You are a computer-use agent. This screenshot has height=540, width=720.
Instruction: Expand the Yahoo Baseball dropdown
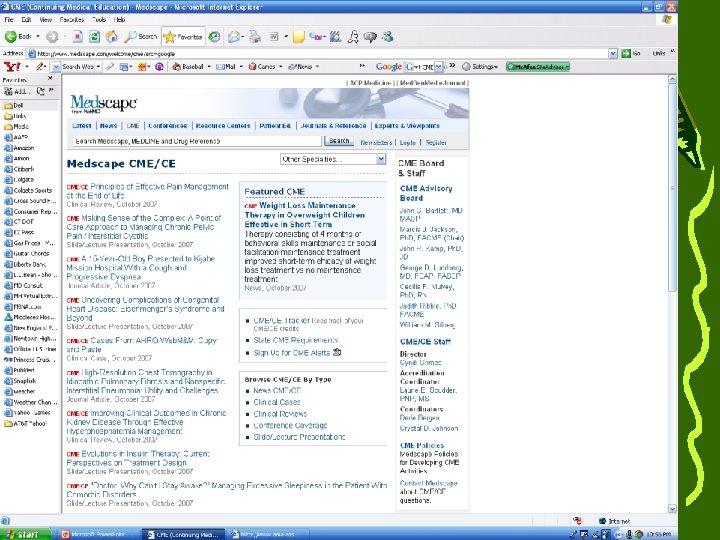pos(209,67)
